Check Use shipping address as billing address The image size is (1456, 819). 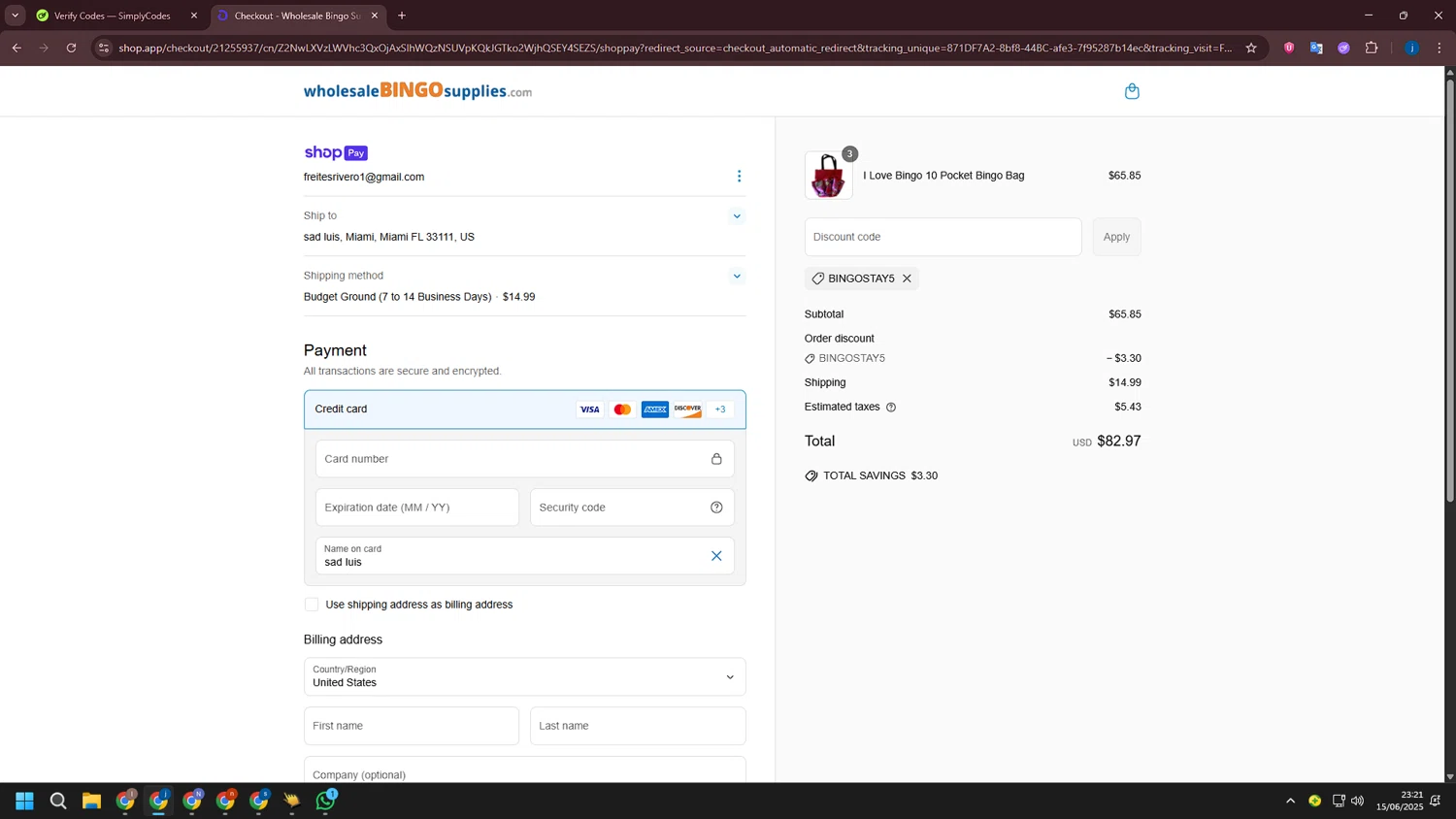click(312, 605)
